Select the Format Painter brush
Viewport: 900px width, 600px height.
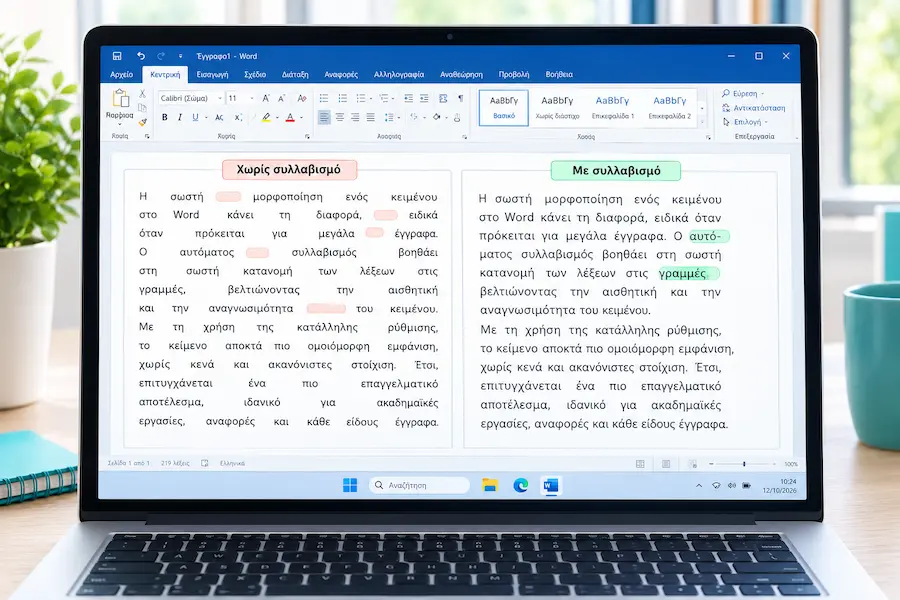[142, 121]
